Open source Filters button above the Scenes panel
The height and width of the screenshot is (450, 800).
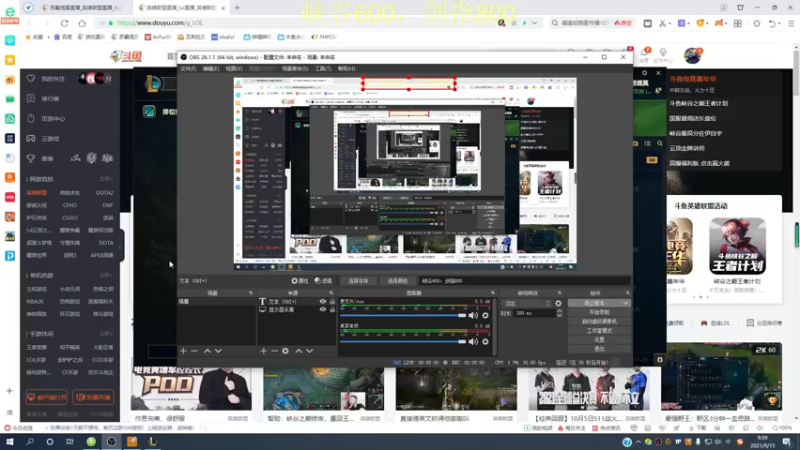point(323,281)
